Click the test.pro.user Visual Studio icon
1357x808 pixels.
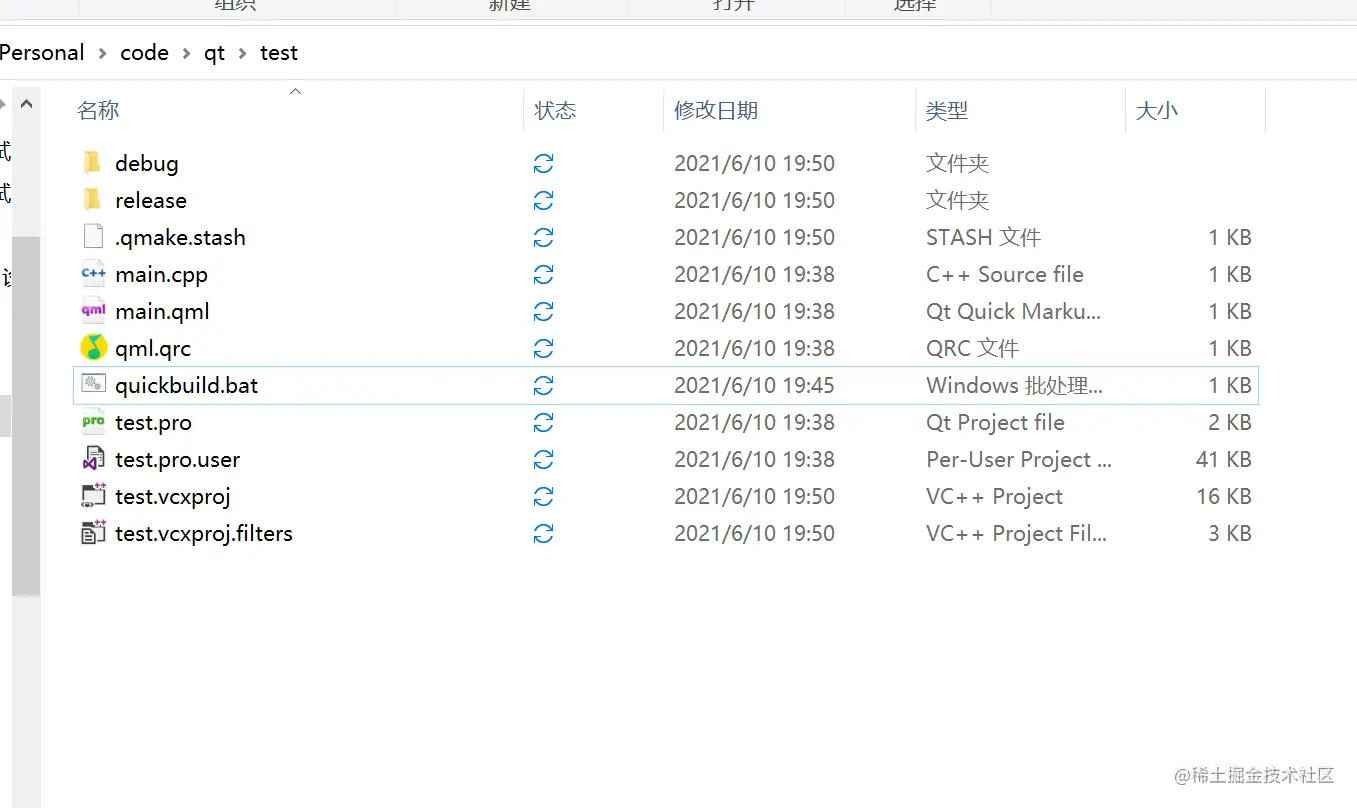[93, 459]
